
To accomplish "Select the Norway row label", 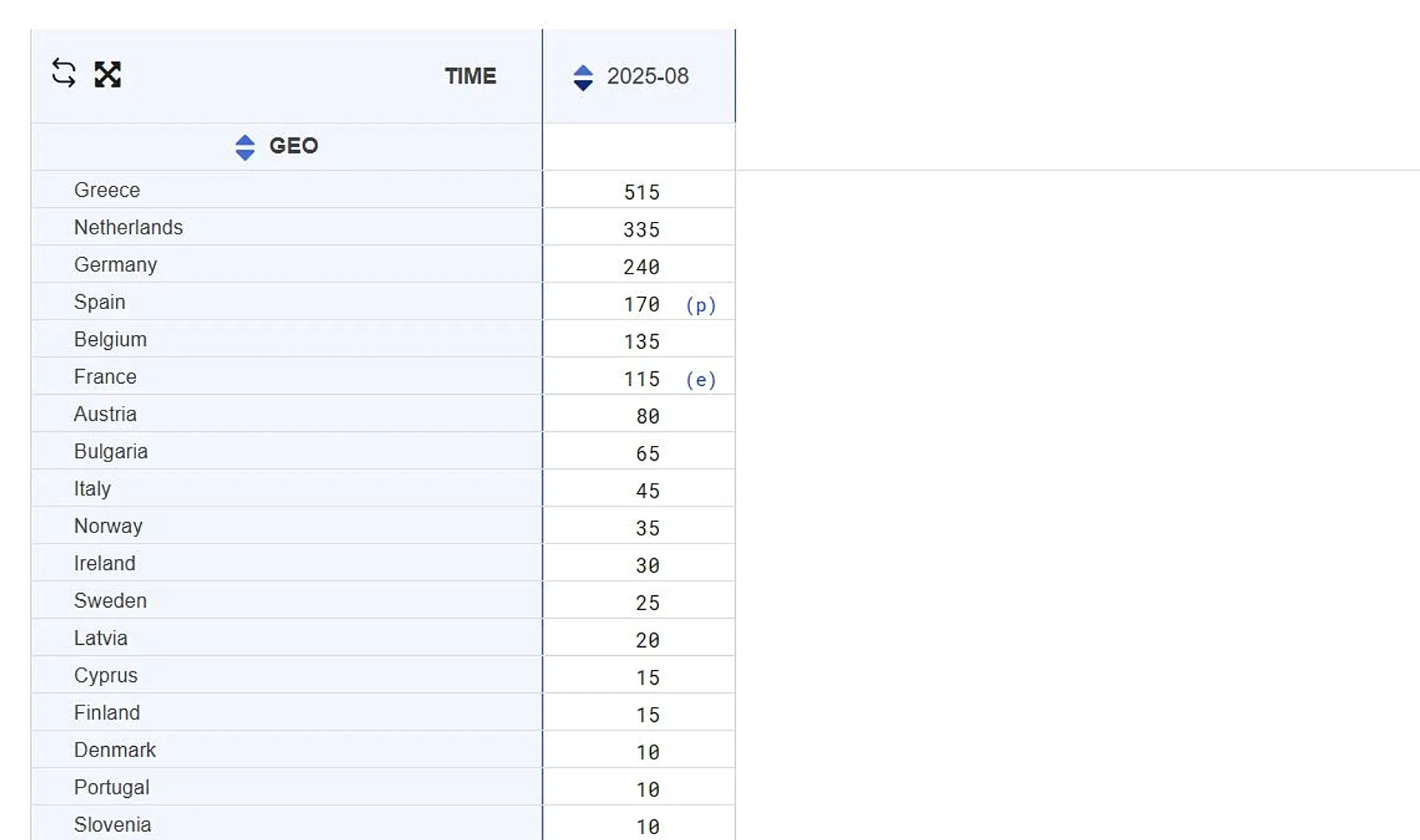I will click(108, 526).
